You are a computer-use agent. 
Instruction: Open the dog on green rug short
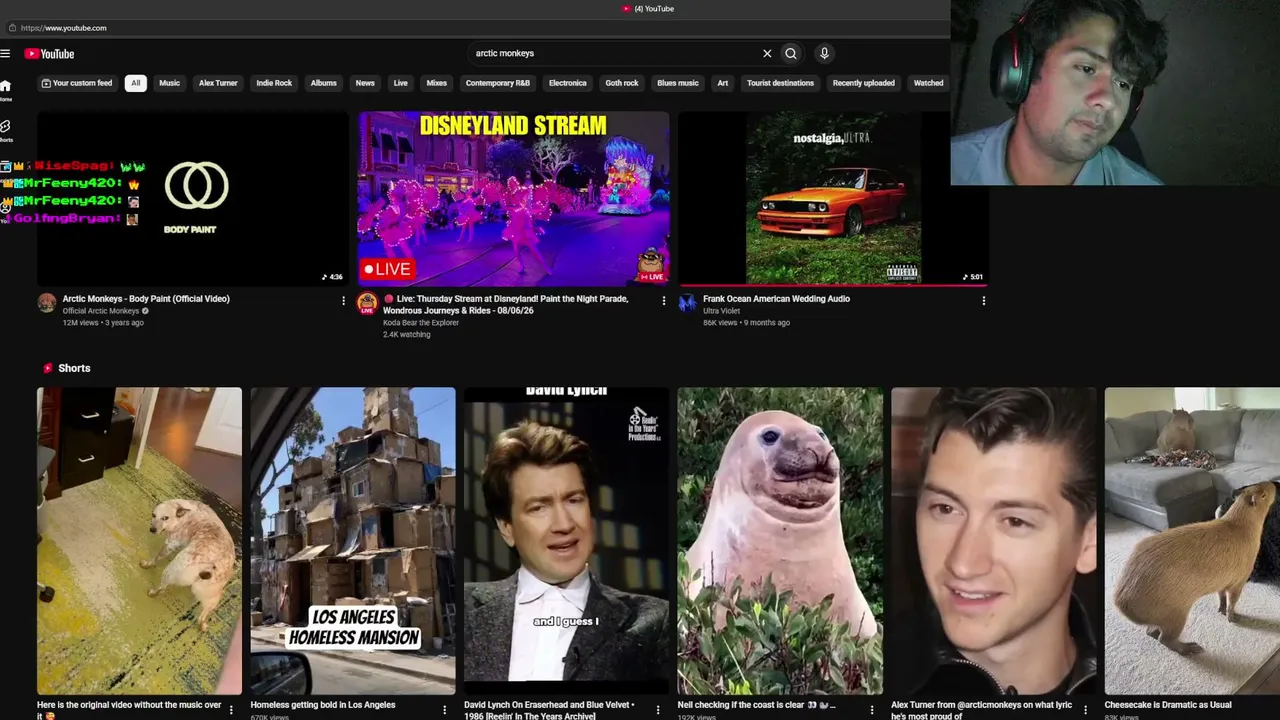click(x=139, y=541)
